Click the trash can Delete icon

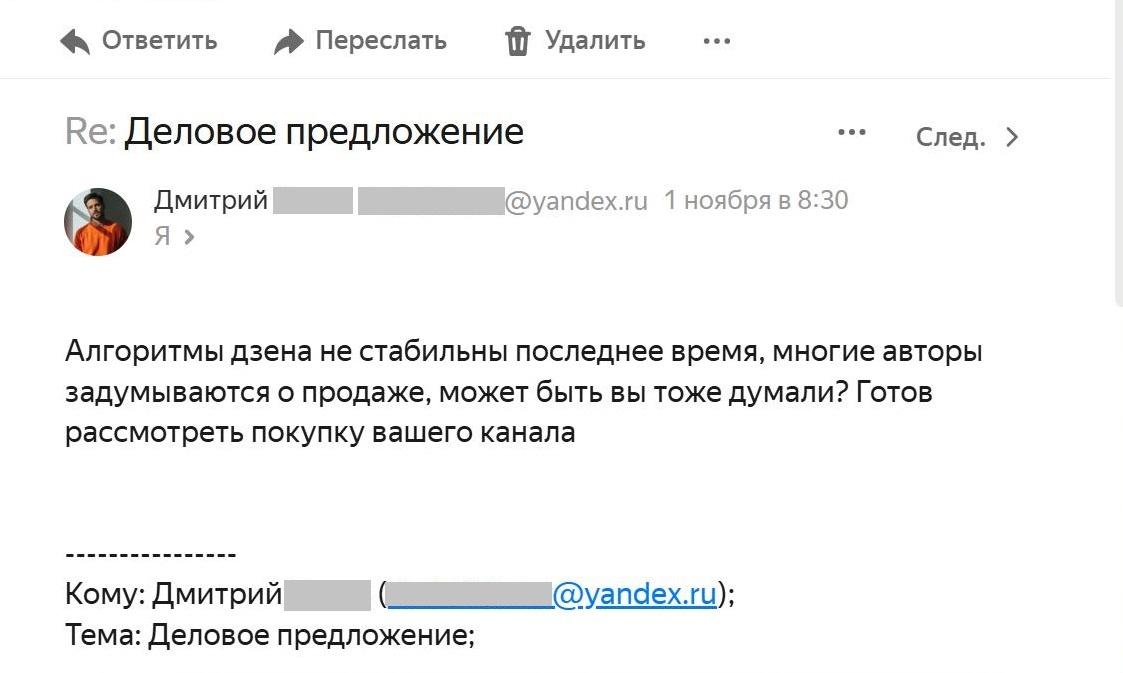[518, 40]
